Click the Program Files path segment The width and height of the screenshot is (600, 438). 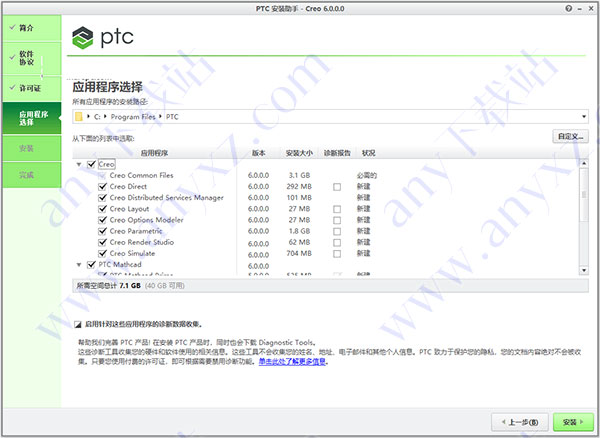pos(133,117)
